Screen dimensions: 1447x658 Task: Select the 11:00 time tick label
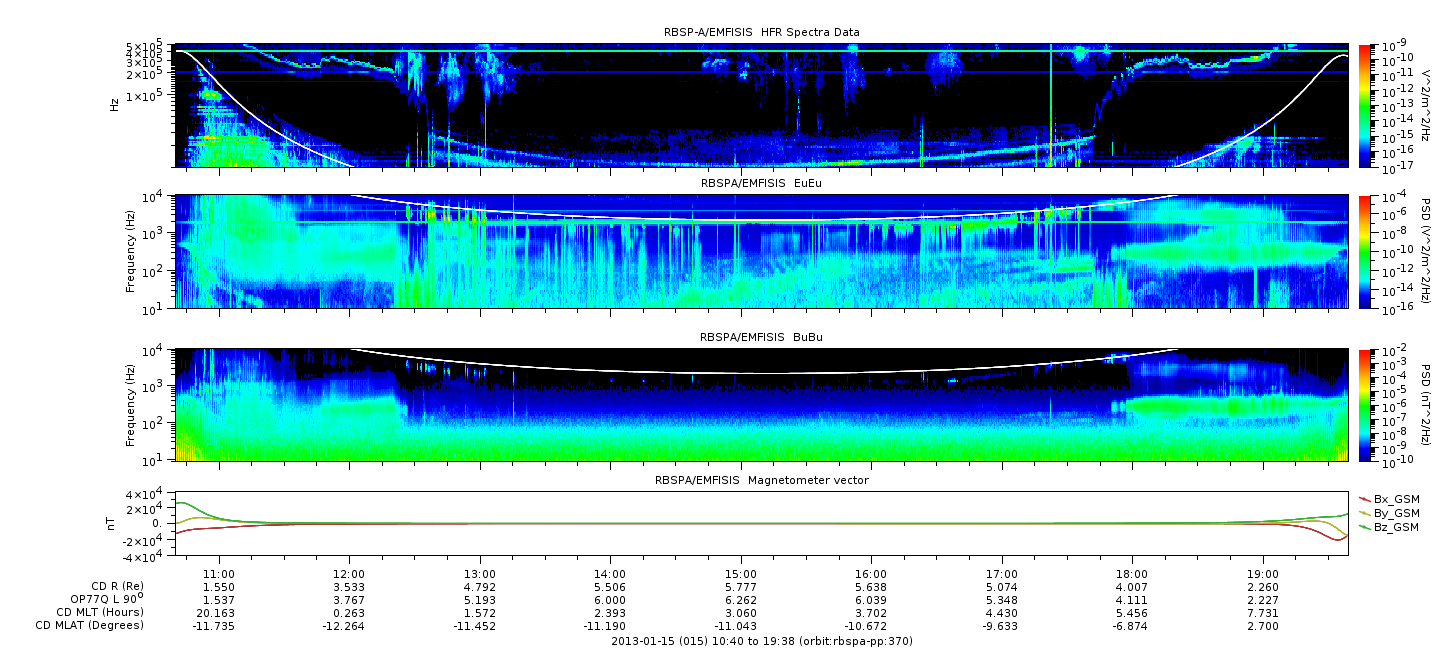[x=219, y=573]
